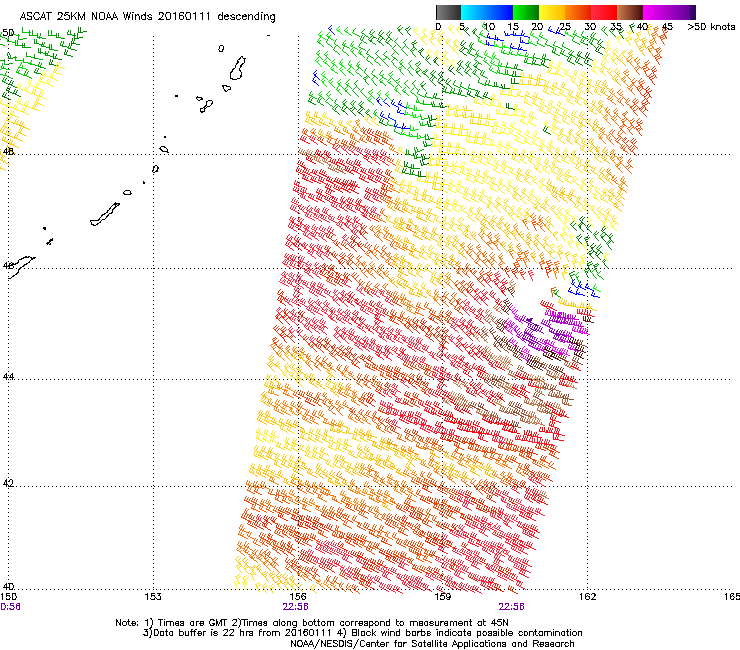740x650 pixels.
Task: Click the '30' legend tick label
Action: click(x=590, y=26)
